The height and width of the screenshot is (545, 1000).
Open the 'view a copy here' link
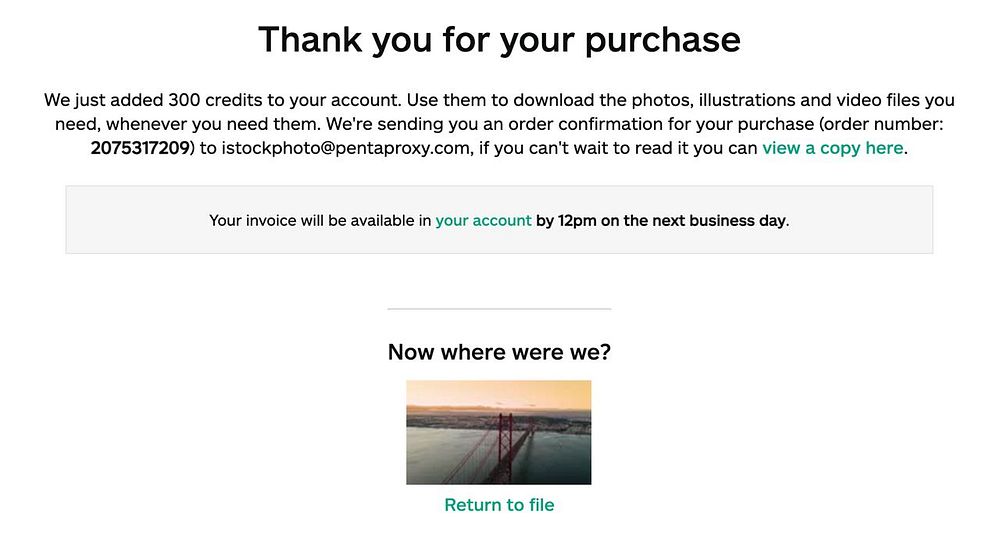(x=833, y=148)
